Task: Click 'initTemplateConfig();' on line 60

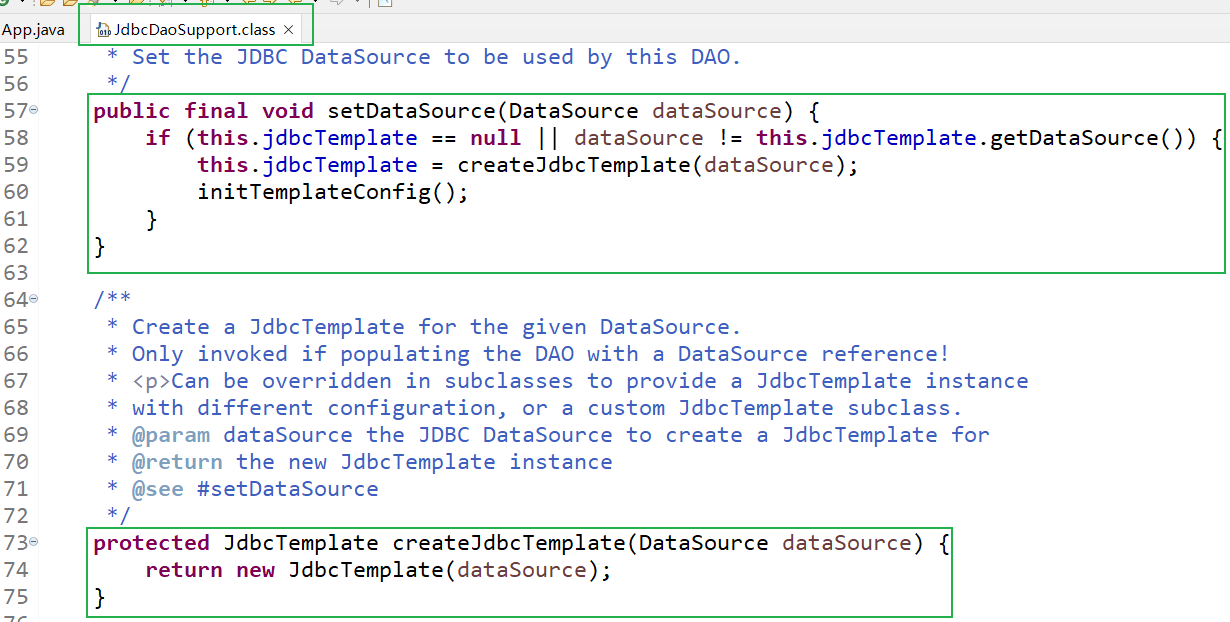Action: (333, 191)
